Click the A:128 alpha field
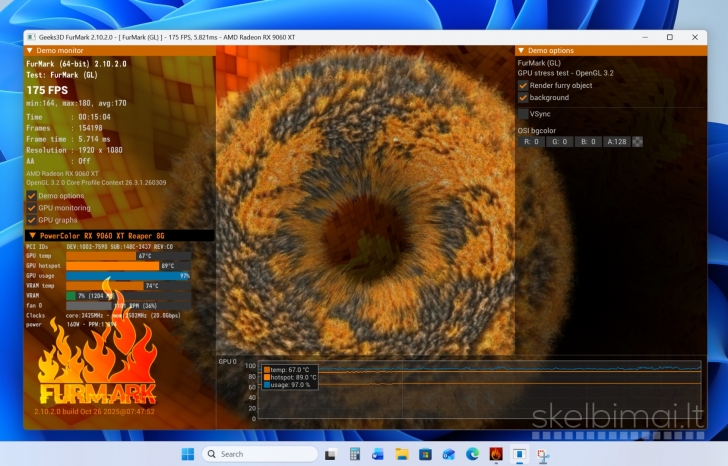The height and width of the screenshot is (466, 728). [617, 142]
